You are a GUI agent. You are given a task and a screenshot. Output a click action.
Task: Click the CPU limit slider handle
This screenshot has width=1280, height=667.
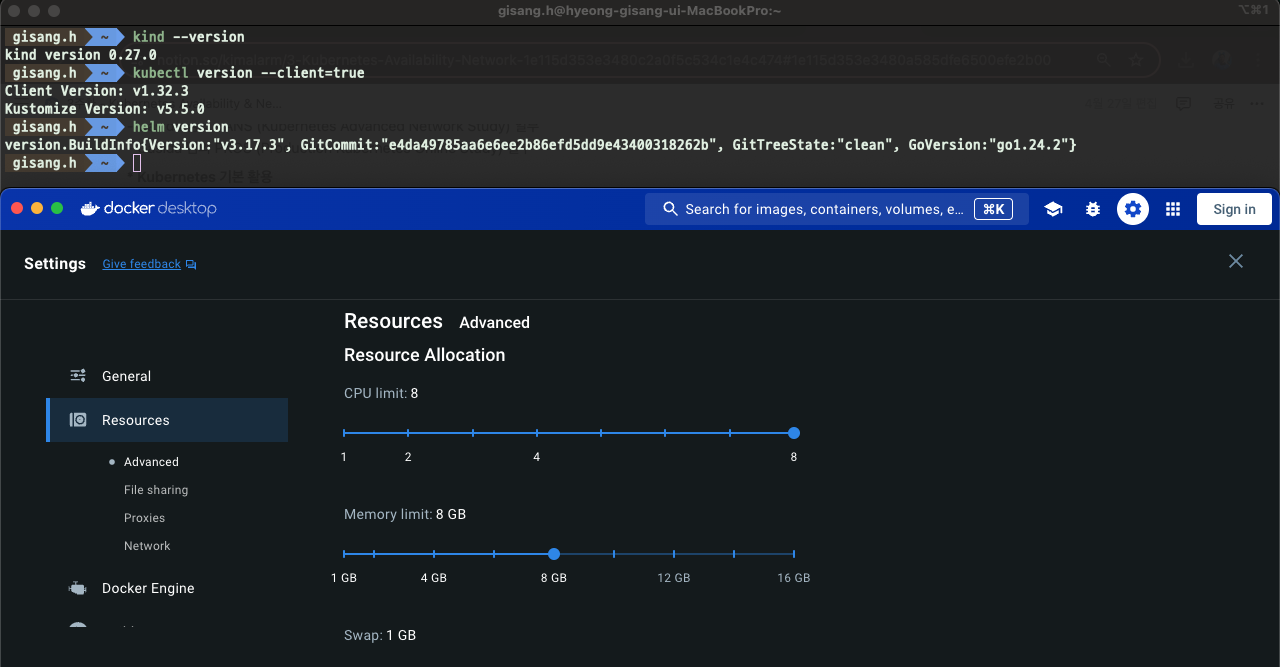tap(794, 433)
